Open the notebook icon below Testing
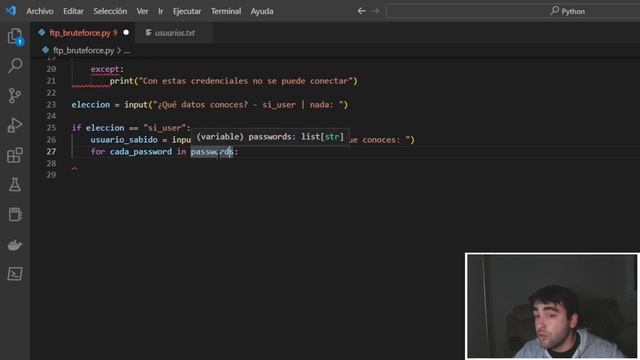640x360 pixels. (15, 215)
